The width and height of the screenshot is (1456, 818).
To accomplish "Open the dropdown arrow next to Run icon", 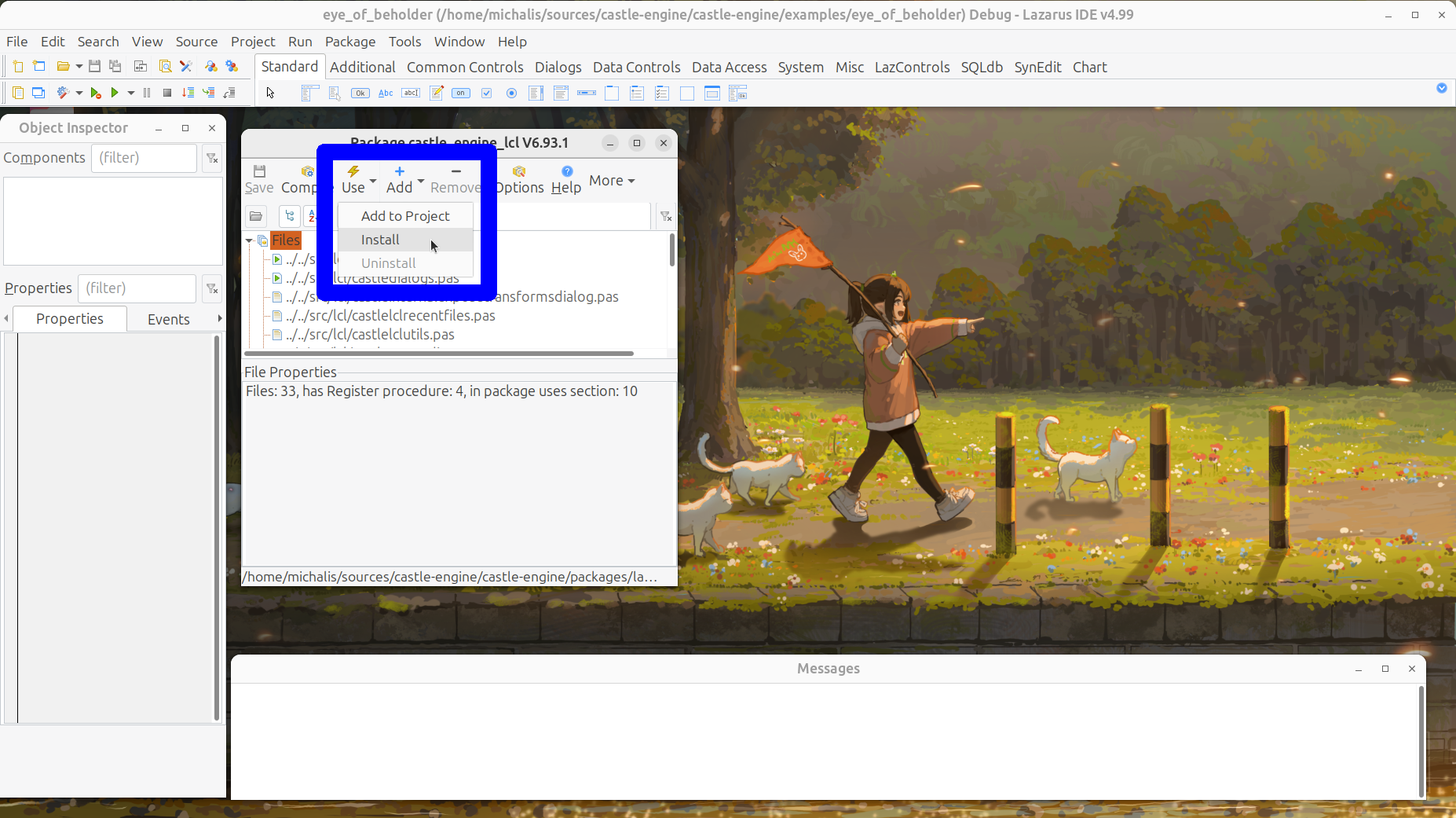I will pyautogui.click(x=130, y=94).
